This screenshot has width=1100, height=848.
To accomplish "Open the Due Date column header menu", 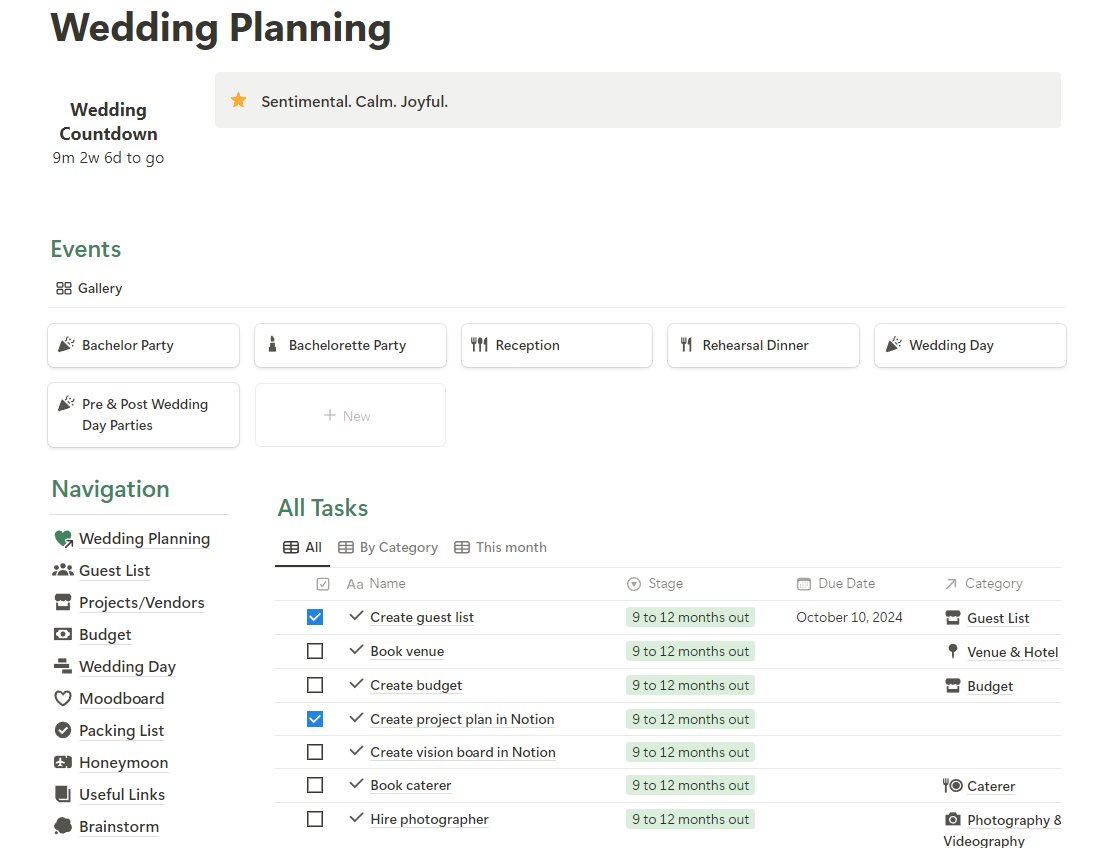I will tap(836, 584).
